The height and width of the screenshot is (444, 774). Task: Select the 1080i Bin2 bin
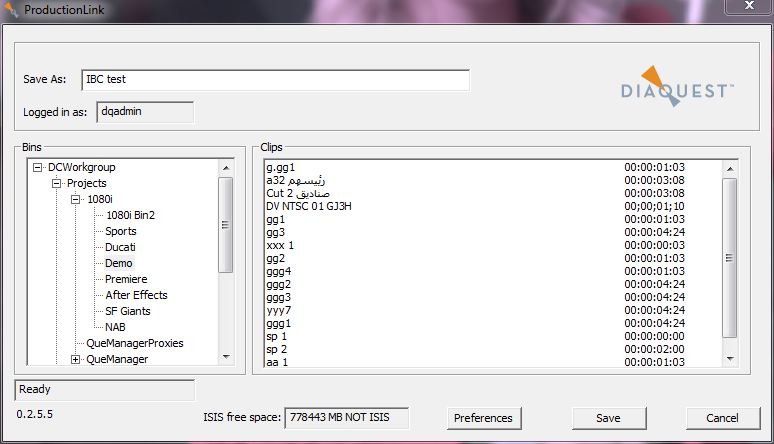click(130, 215)
